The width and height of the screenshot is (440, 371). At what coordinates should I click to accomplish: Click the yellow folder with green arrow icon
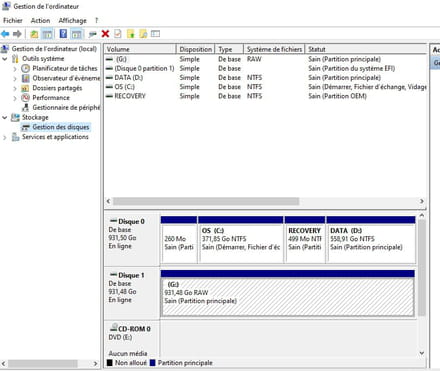click(131, 34)
